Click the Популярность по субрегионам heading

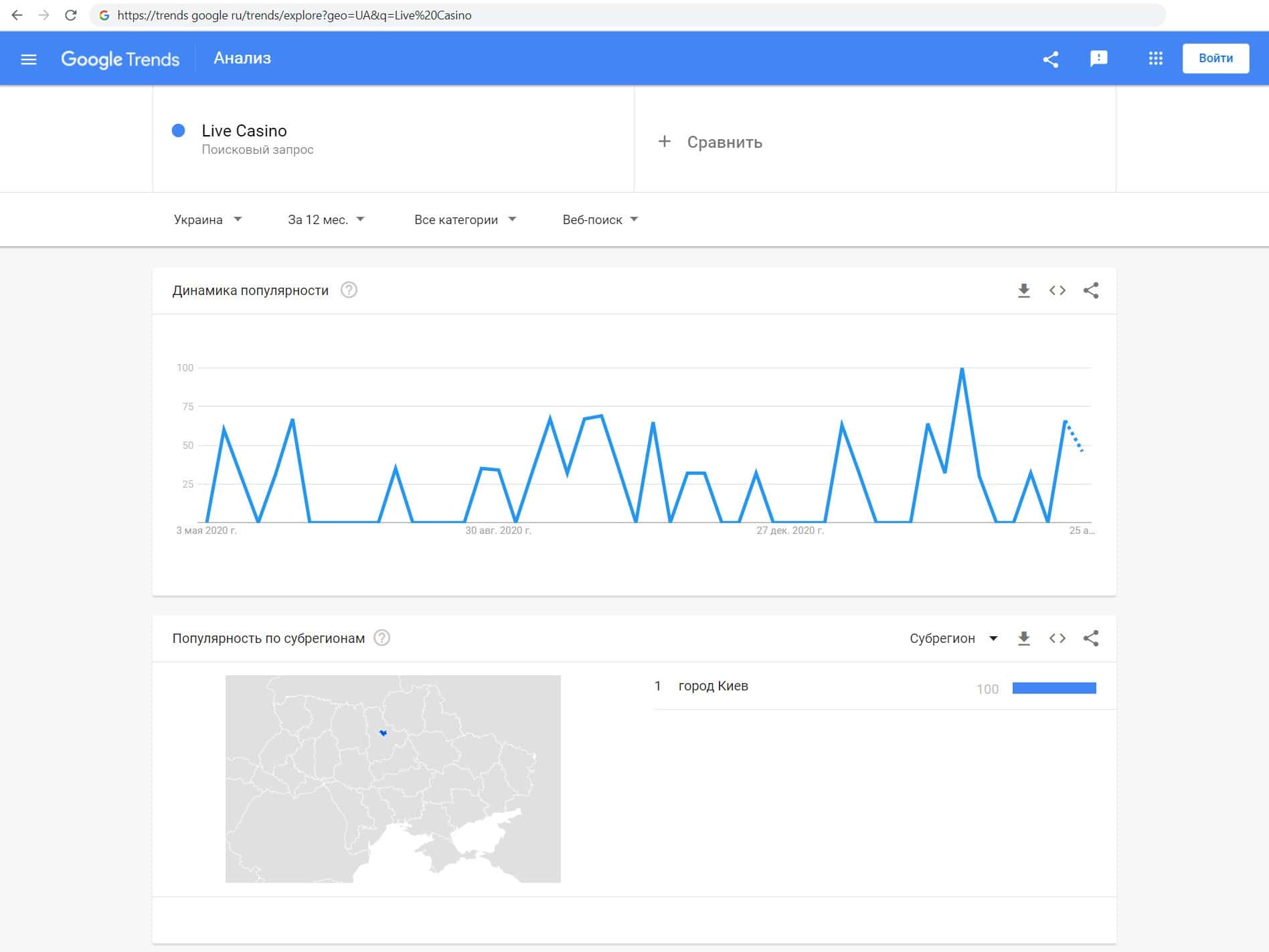coord(268,638)
